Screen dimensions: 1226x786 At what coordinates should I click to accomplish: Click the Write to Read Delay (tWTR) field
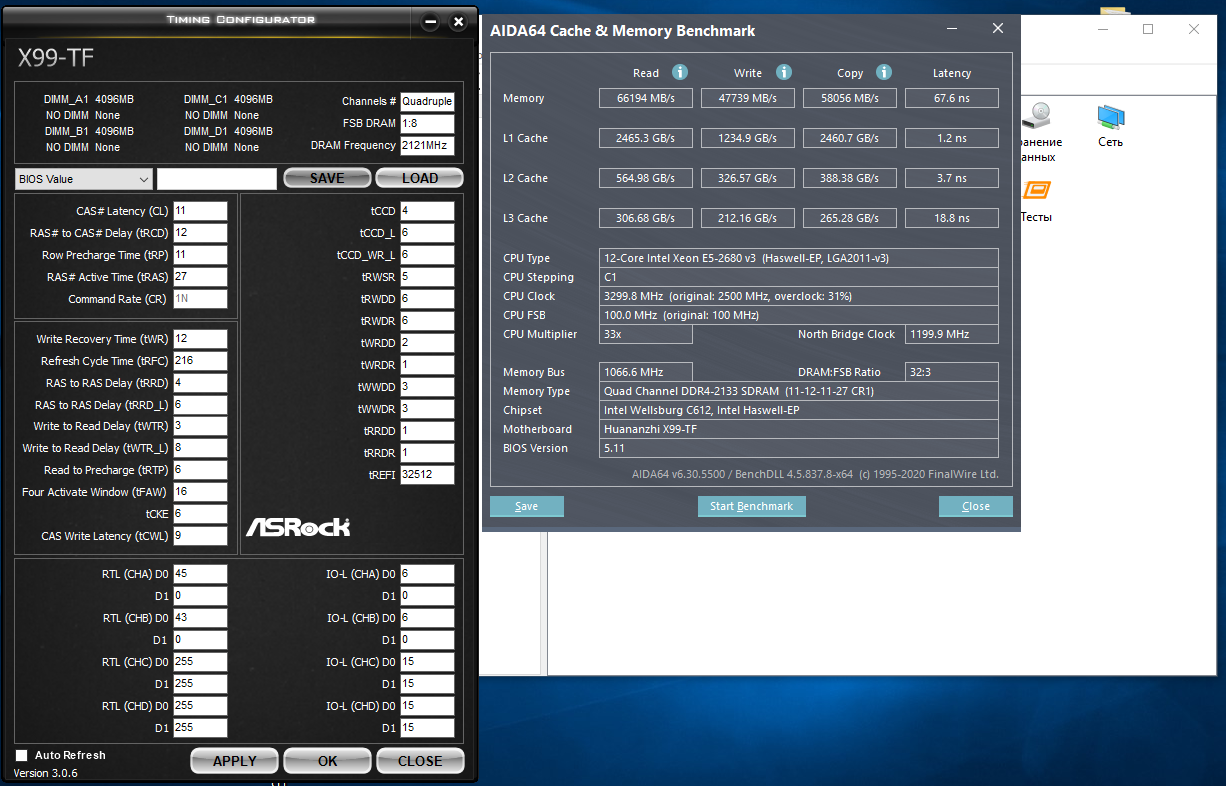coord(200,426)
